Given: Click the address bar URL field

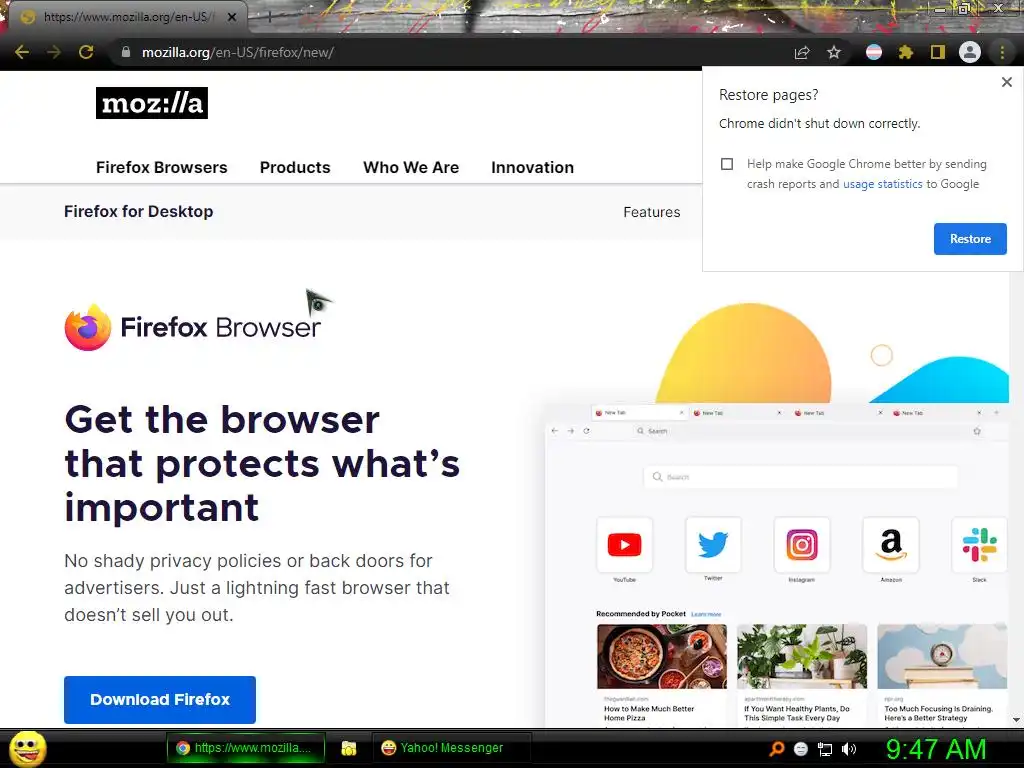Looking at the screenshot, I should coord(451,52).
